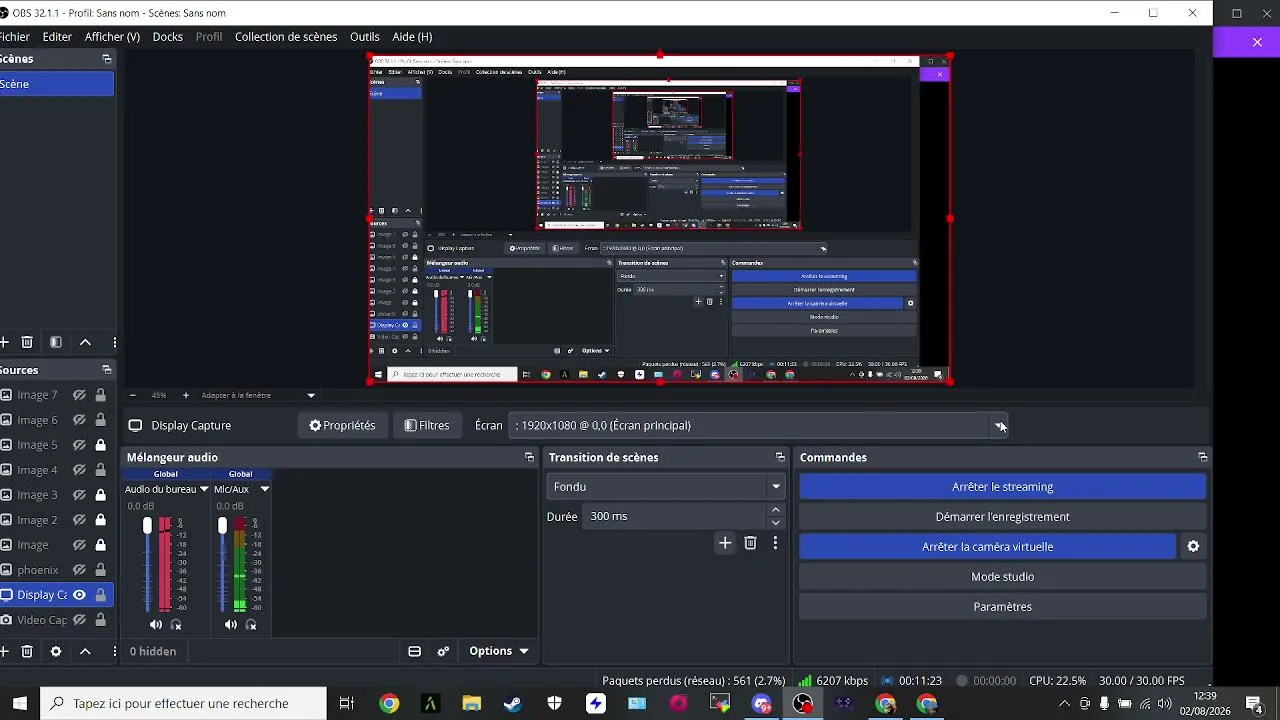
Task: Show the phoenix source
Action: click(79, 570)
